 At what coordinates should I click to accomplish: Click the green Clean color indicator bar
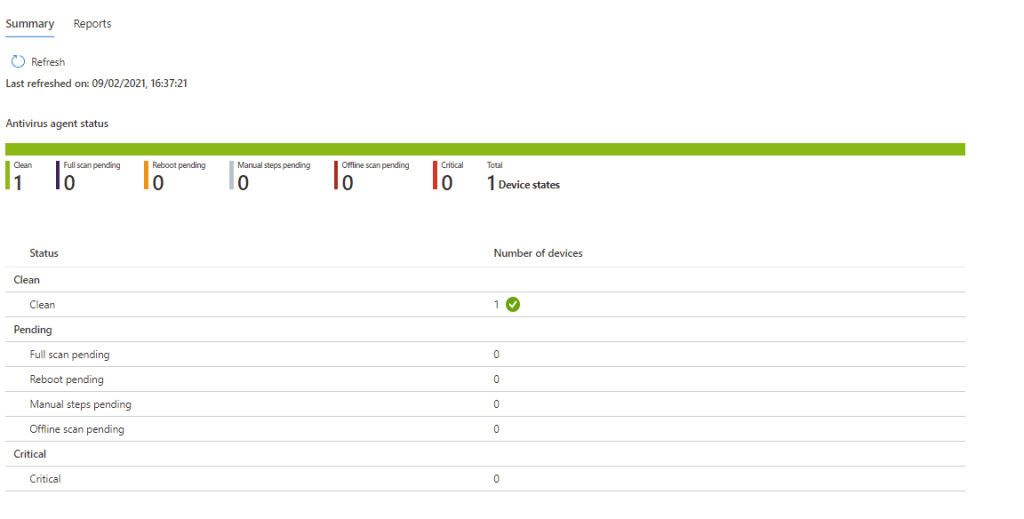8,175
